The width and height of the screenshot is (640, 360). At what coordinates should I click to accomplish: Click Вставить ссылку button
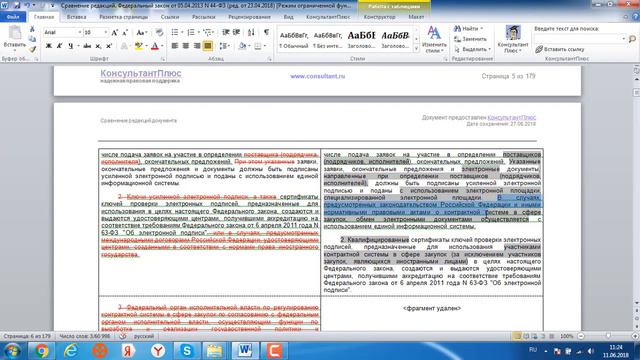[x=560, y=49]
